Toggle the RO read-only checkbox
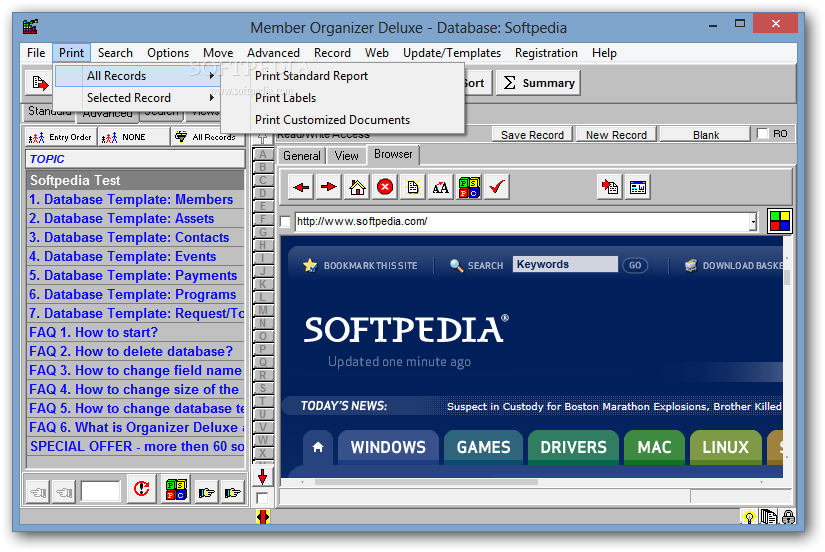825x552 pixels. (762, 134)
